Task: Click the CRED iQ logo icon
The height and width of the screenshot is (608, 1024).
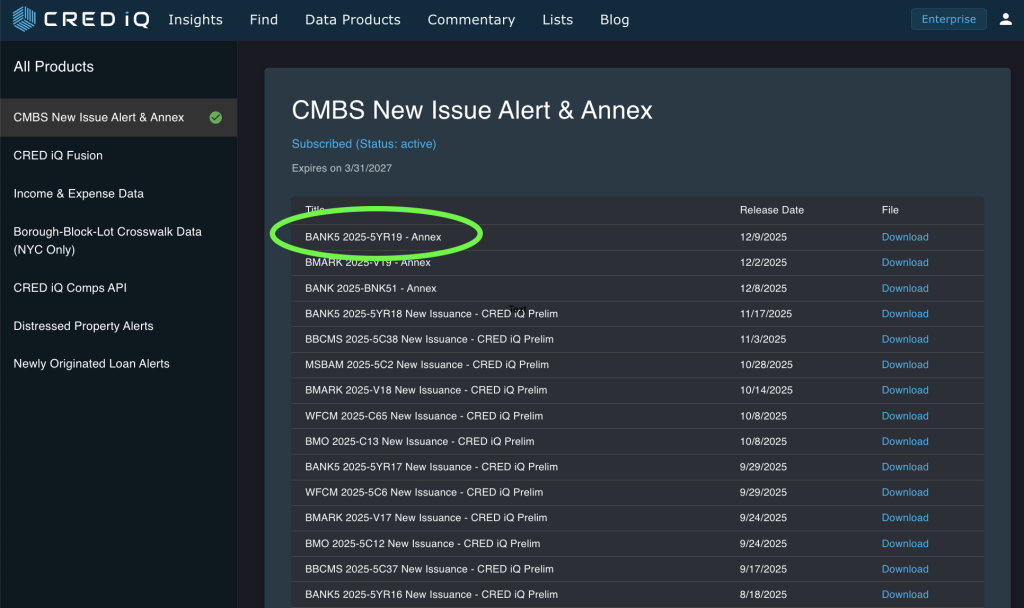Action: [25, 19]
